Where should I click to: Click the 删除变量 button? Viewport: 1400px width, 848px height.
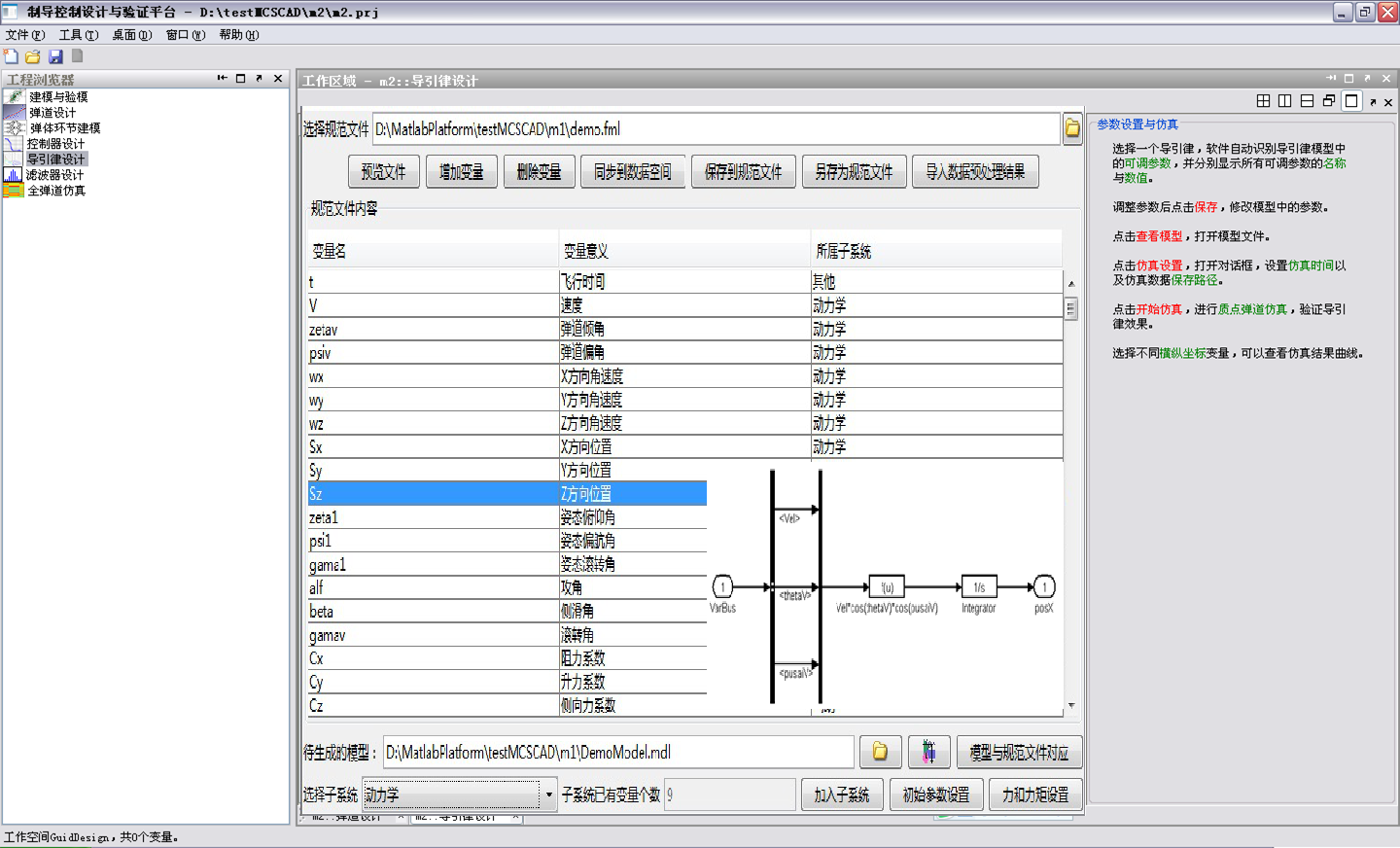coord(540,172)
